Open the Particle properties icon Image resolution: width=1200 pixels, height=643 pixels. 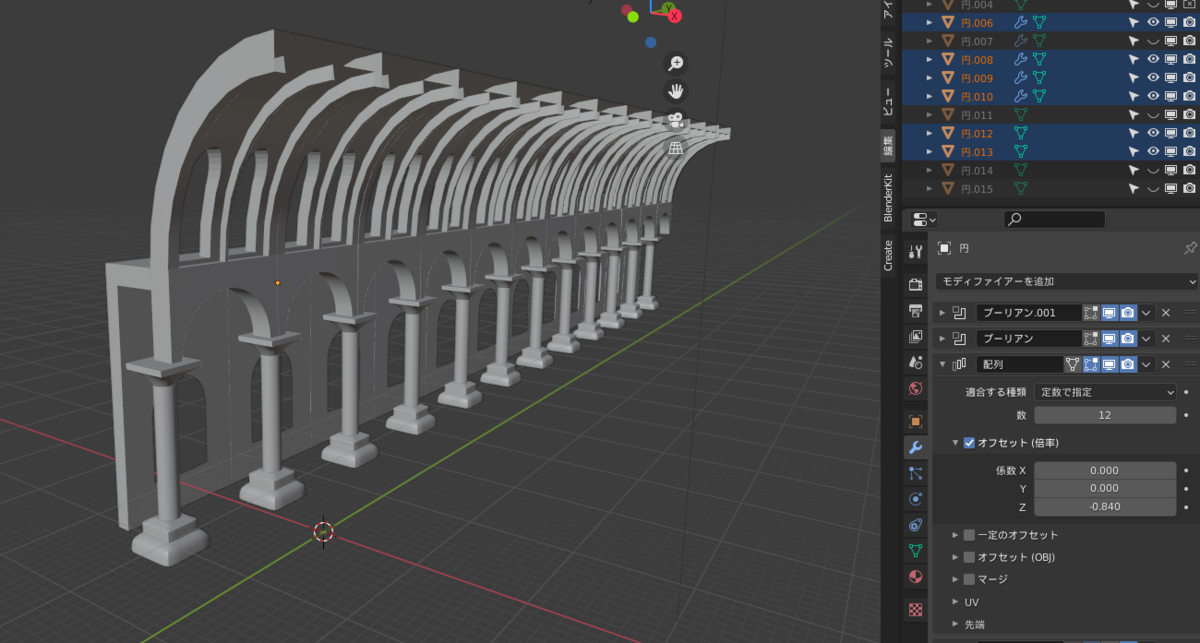915,473
